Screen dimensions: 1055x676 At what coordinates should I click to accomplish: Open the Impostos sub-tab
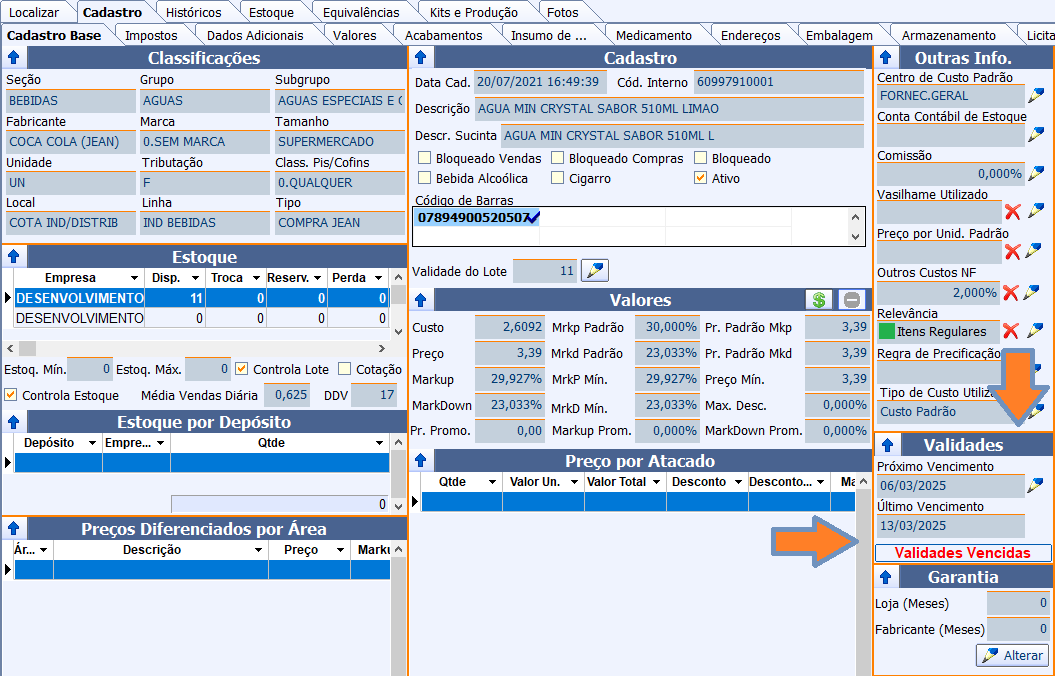click(x=151, y=35)
